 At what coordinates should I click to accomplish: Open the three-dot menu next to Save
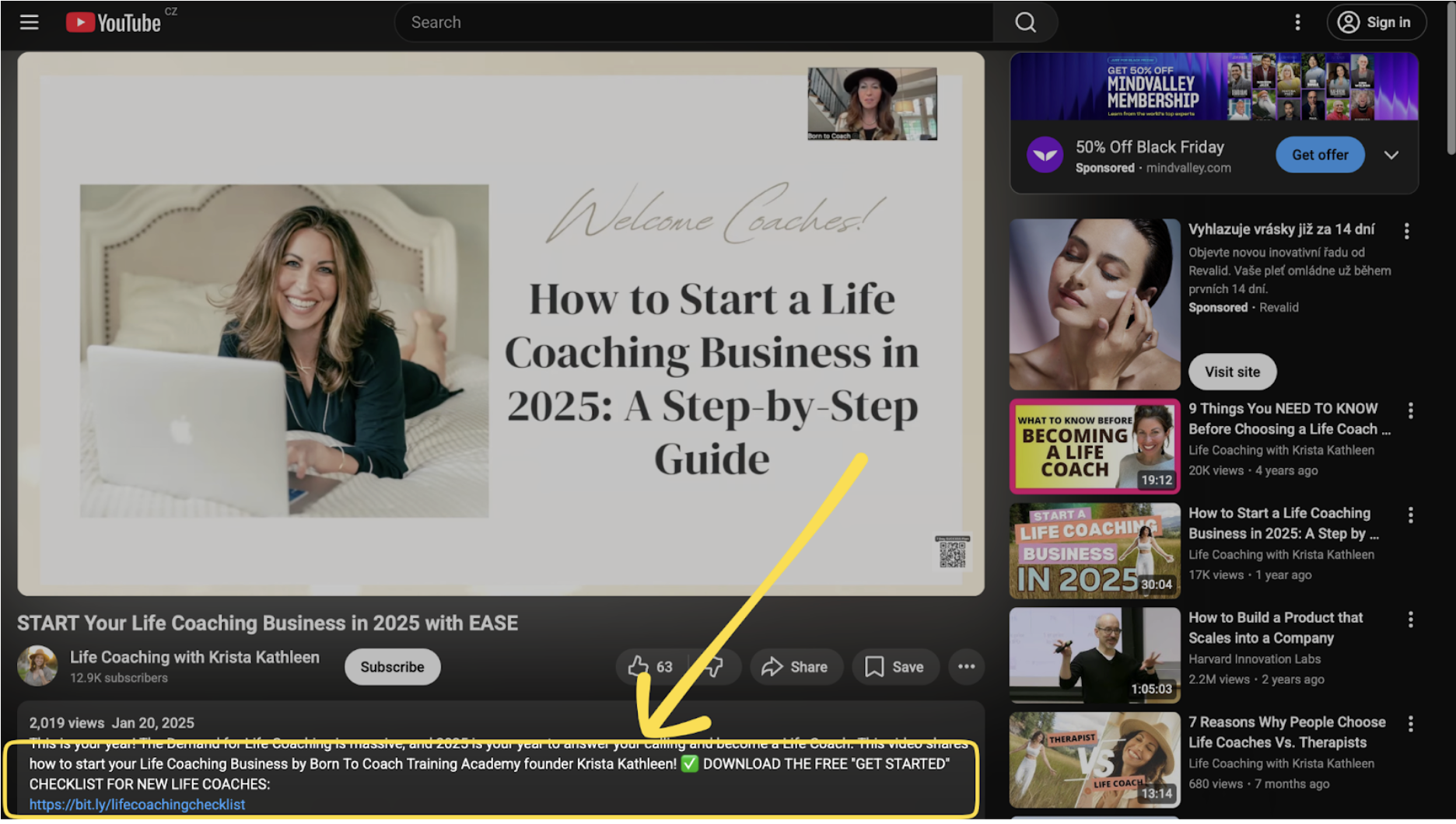click(966, 666)
